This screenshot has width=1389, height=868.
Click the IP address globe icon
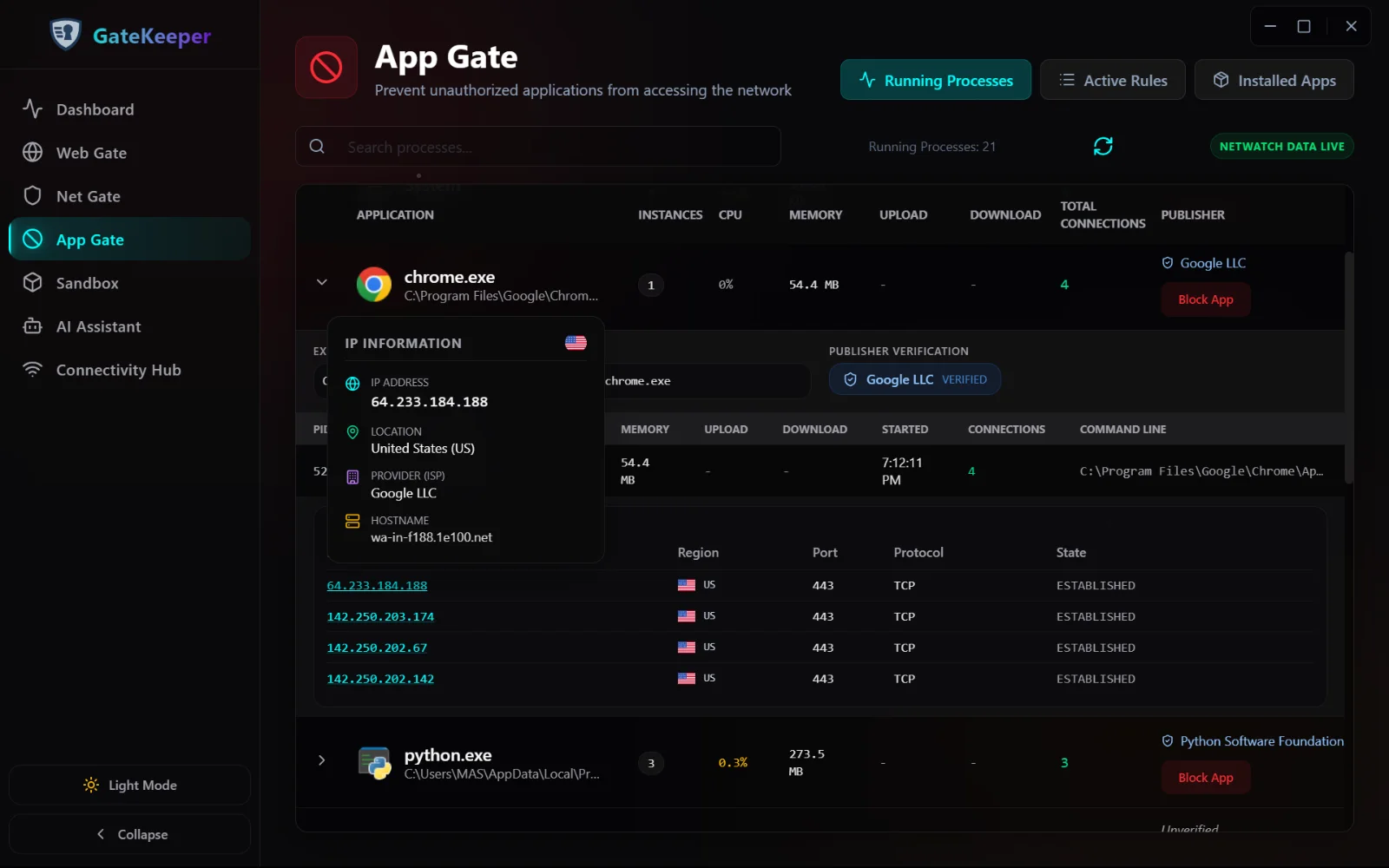352,384
